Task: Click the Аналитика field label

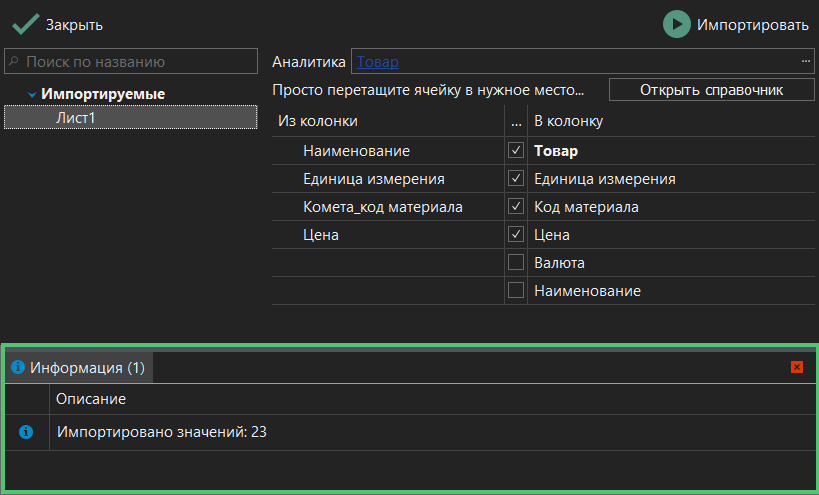Action: [309, 62]
